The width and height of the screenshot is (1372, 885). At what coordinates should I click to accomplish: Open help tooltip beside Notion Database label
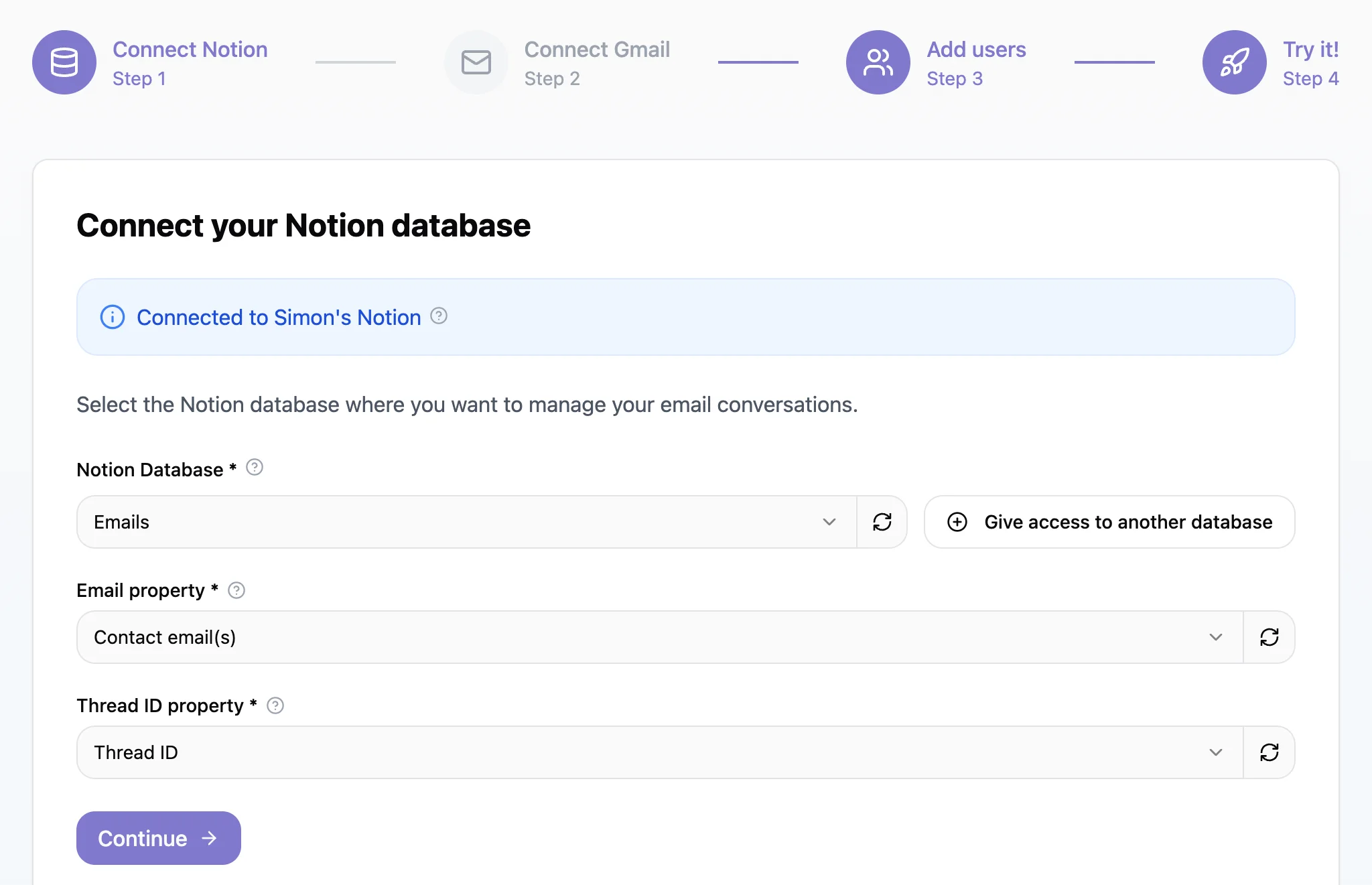(x=255, y=467)
